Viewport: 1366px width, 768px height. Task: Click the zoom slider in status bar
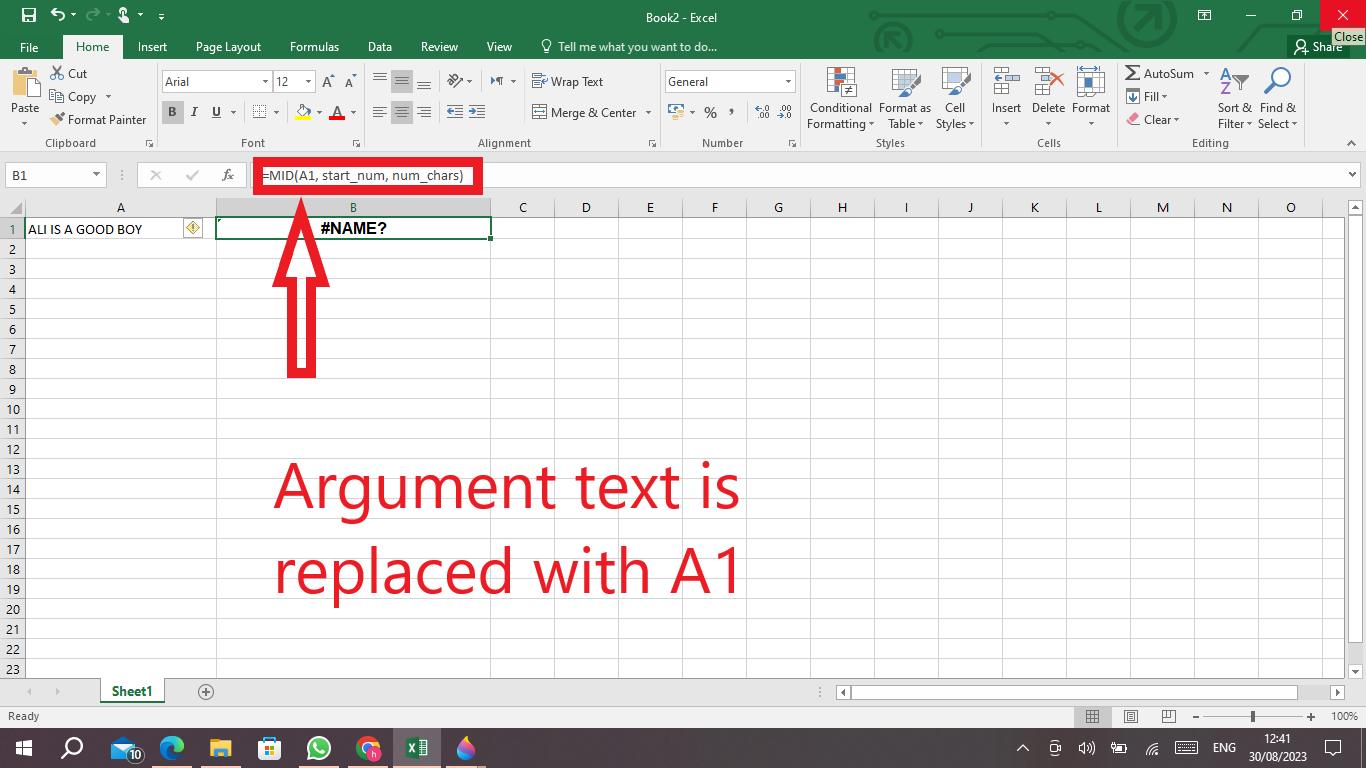click(x=1253, y=717)
